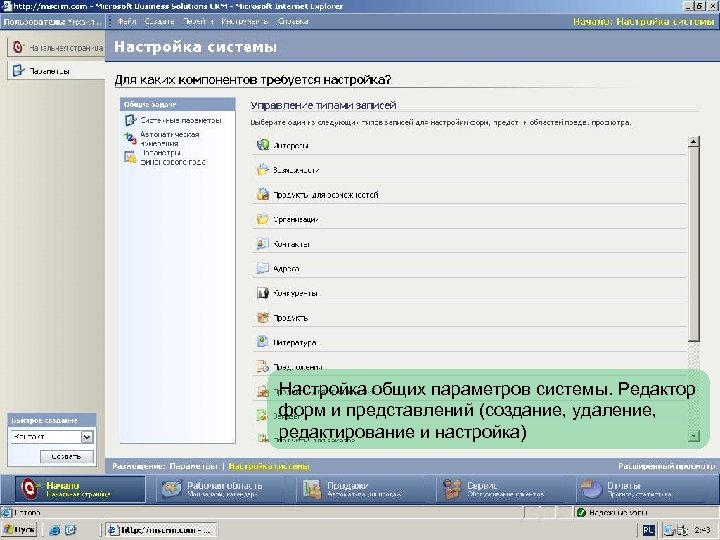Screen dimensions: 720x540
Task: Click the Контакты record type icon
Action: tap(263, 243)
